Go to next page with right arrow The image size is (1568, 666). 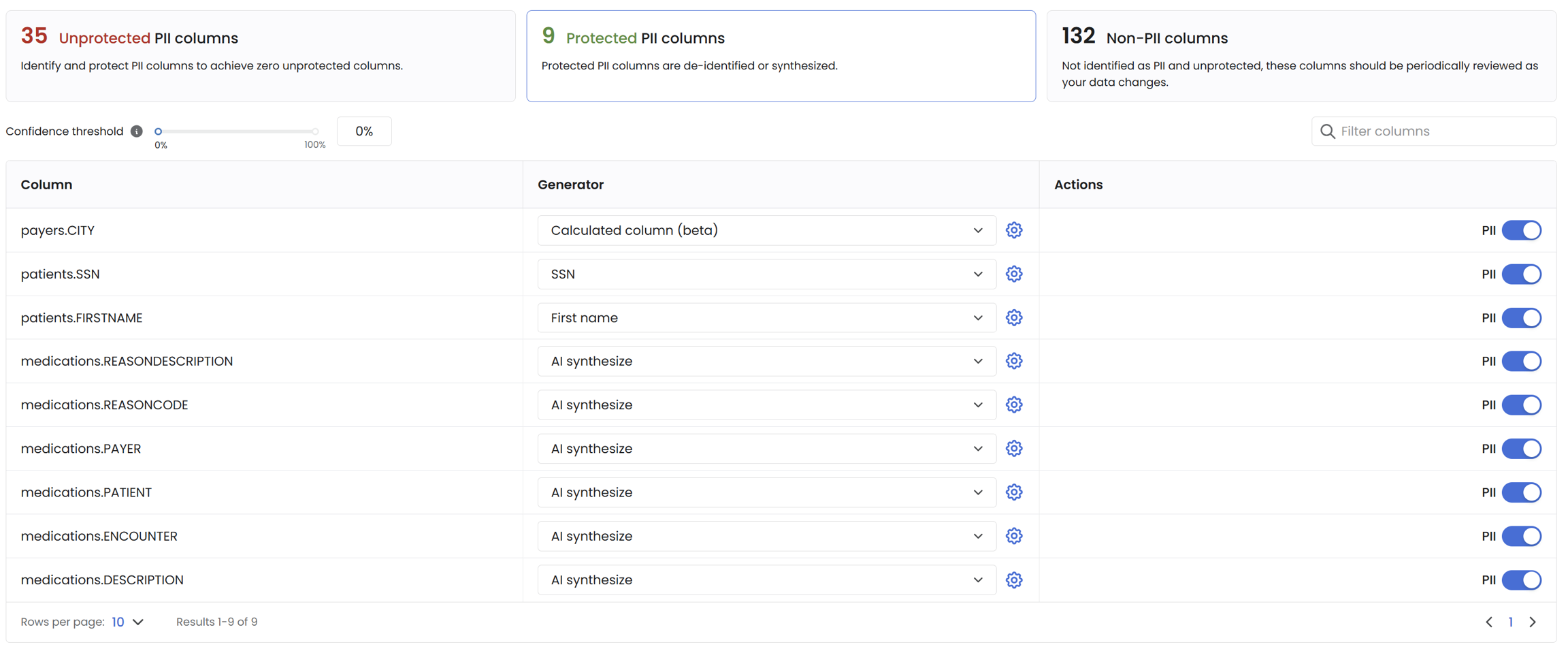coord(1533,622)
